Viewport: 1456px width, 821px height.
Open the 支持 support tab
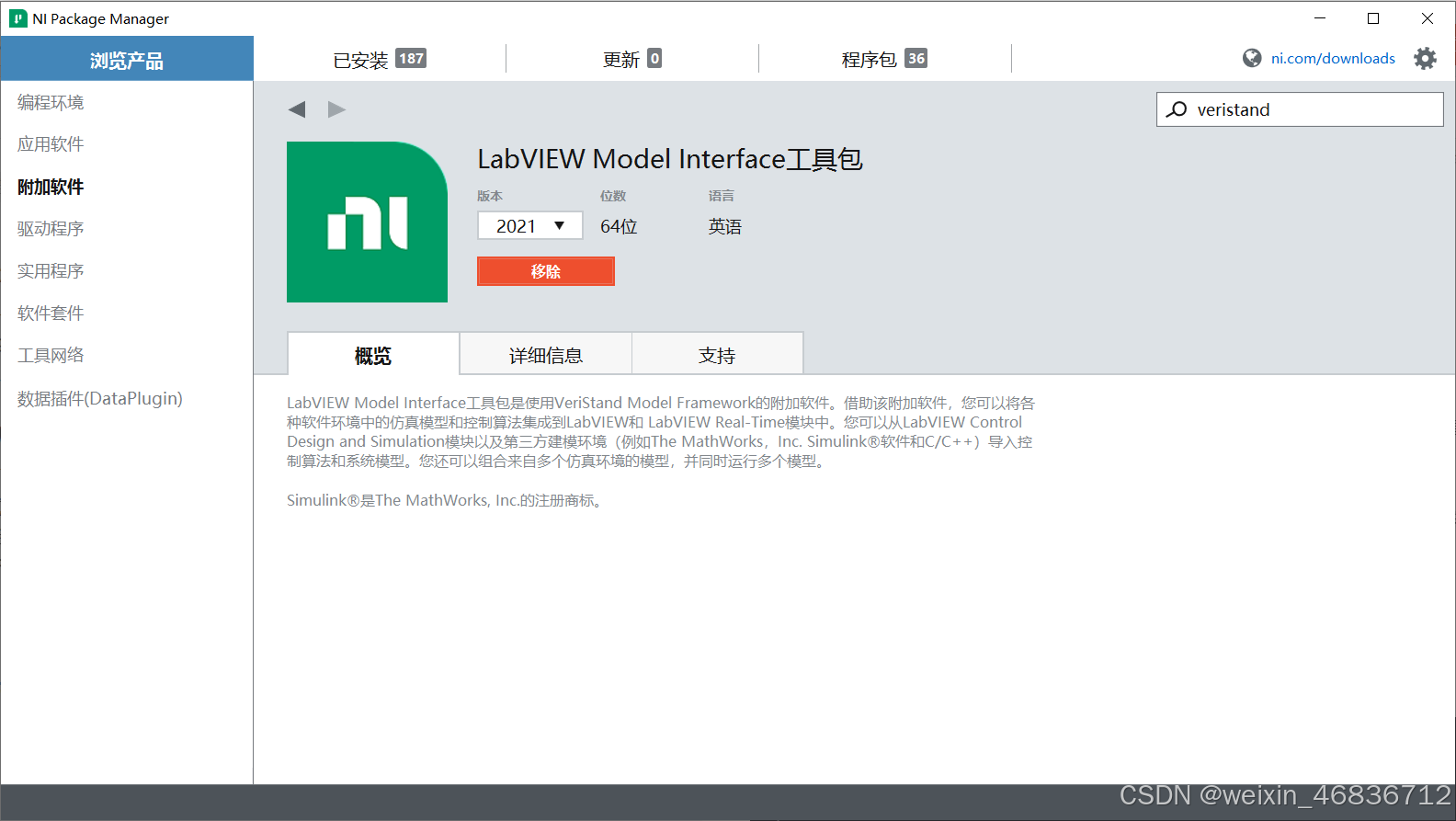(x=718, y=355)
